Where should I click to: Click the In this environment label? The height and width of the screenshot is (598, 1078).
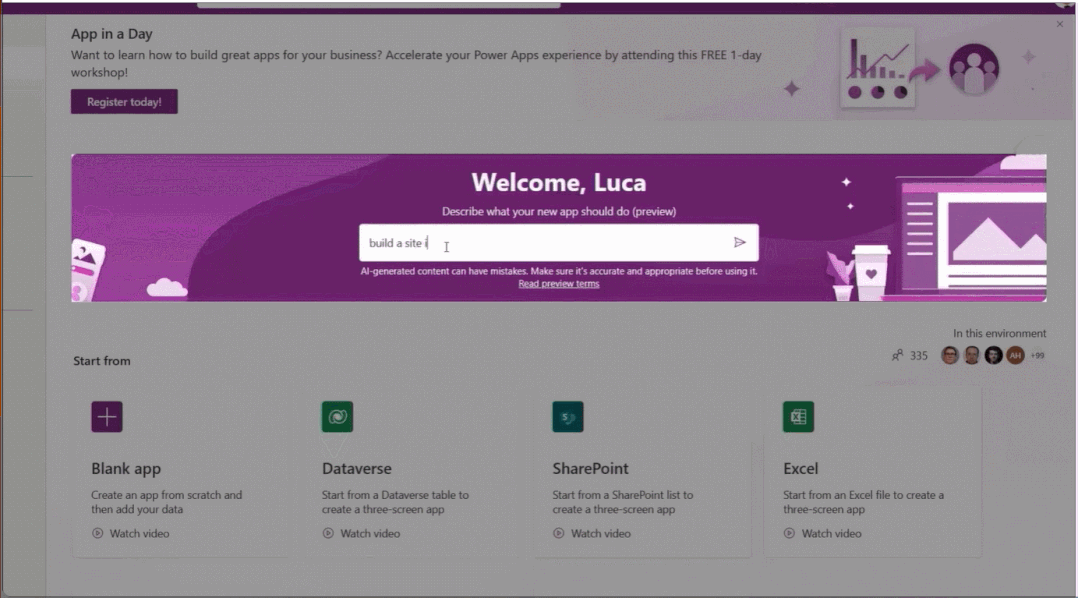pyautogui.click(x=1000, y=333)
